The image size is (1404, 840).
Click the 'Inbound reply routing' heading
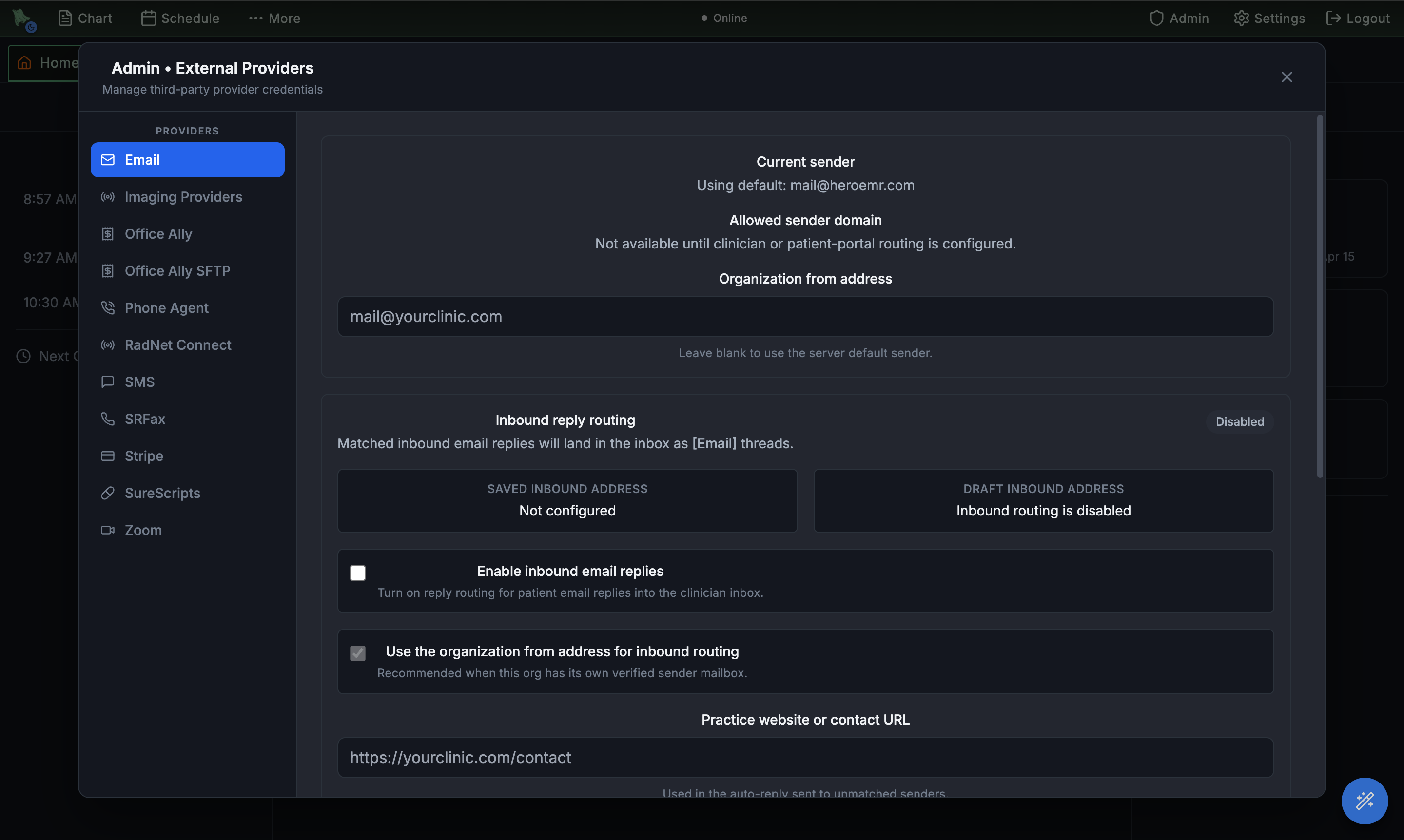point(565,420)
